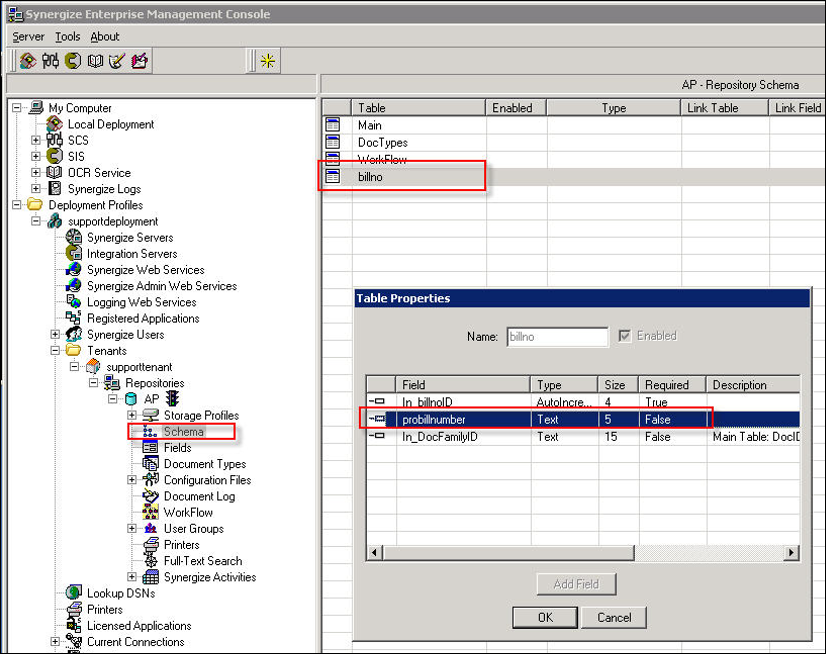Expand the SCS tree node
The width and height of the screenshot is (826, 654).
tap(36, 140)
